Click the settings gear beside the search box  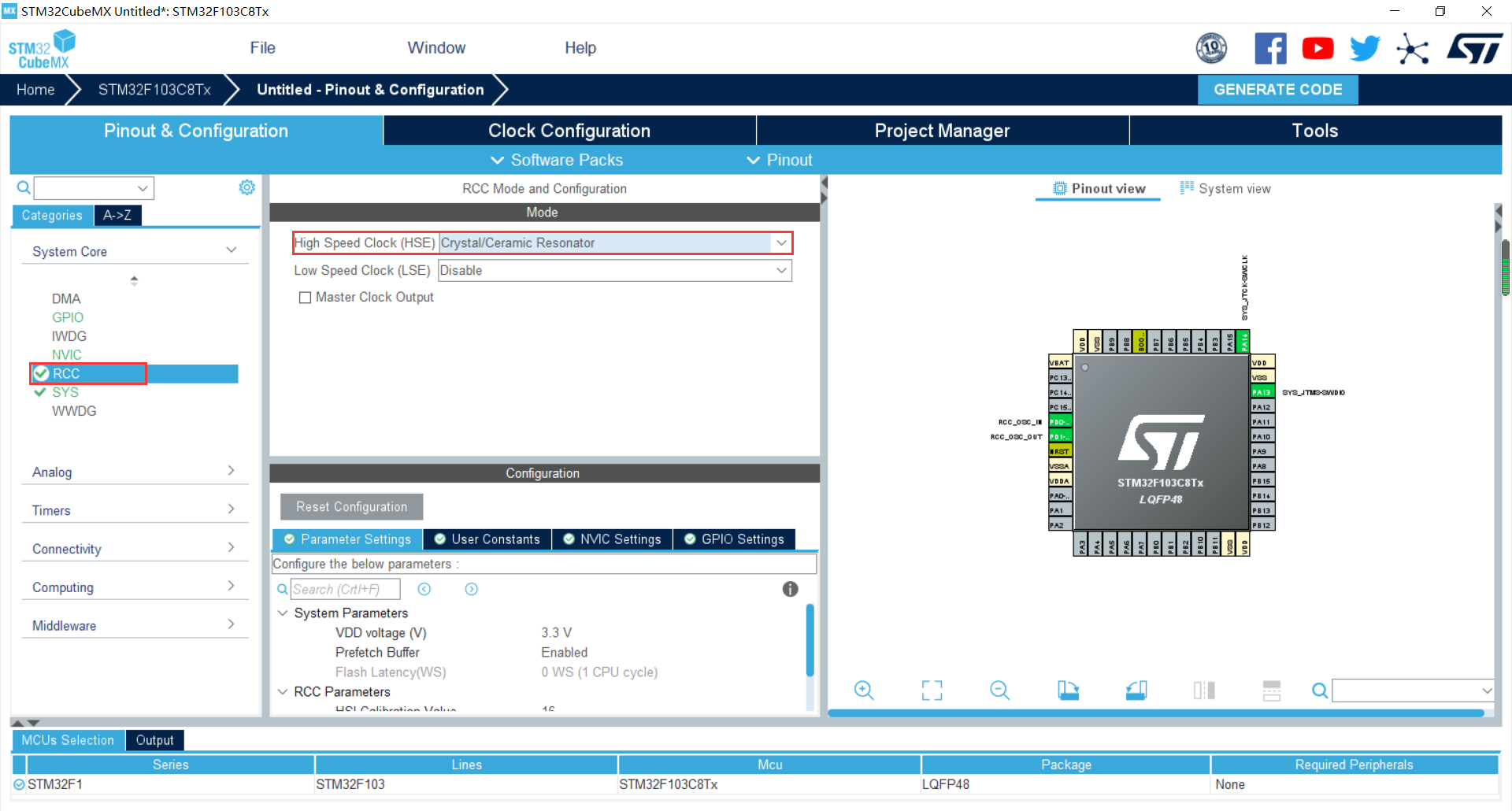246,187
